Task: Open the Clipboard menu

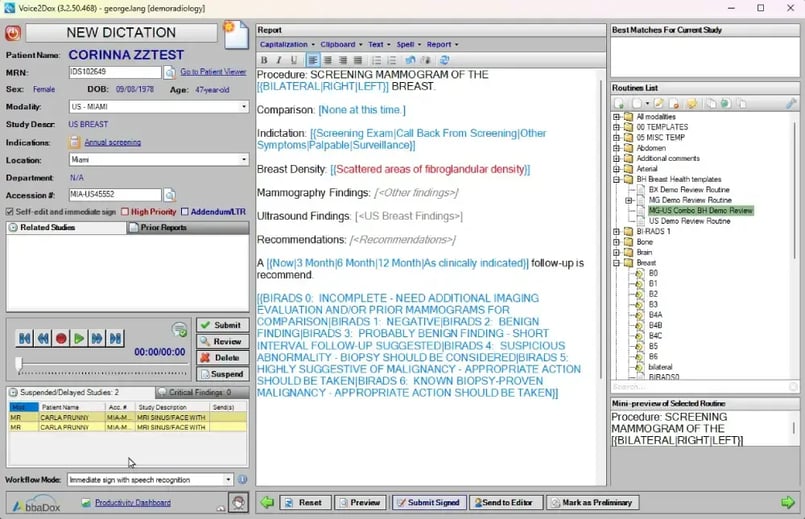Action: [x=341, y=45]
